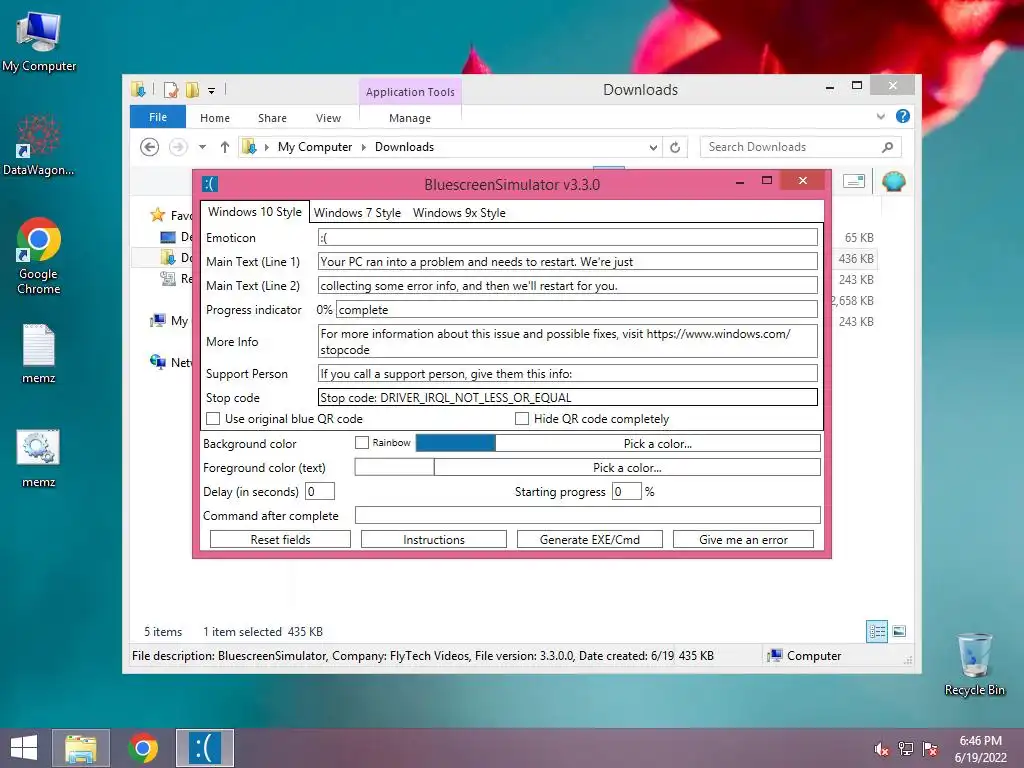Click the Starting progress field

coord(626,491)
